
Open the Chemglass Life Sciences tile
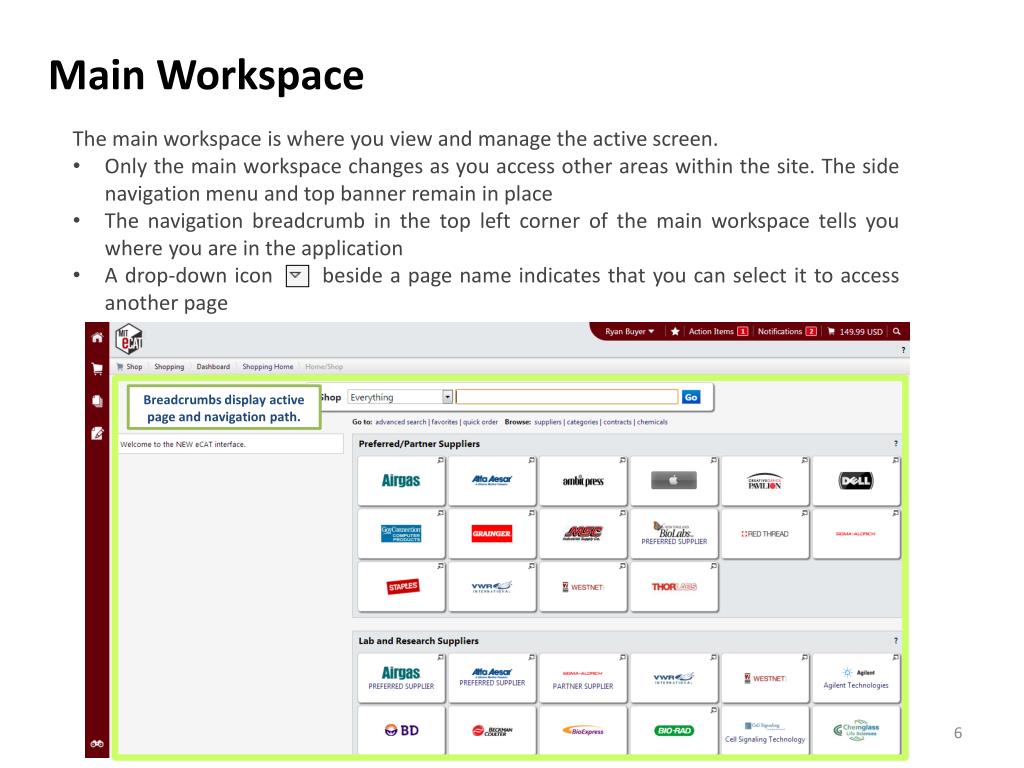(856, 730)
